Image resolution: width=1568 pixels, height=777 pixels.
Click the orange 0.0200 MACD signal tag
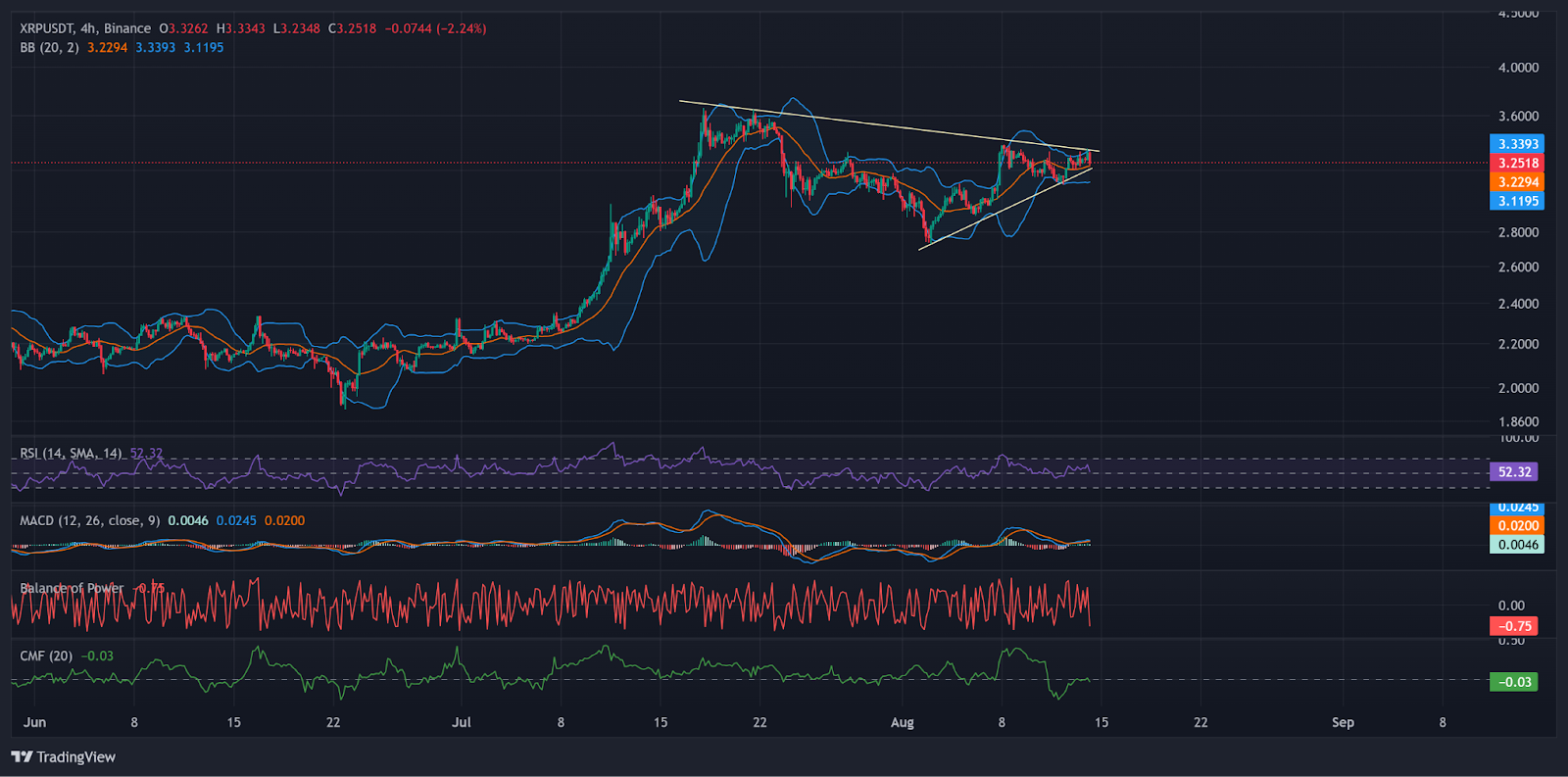pos(1517,526)
